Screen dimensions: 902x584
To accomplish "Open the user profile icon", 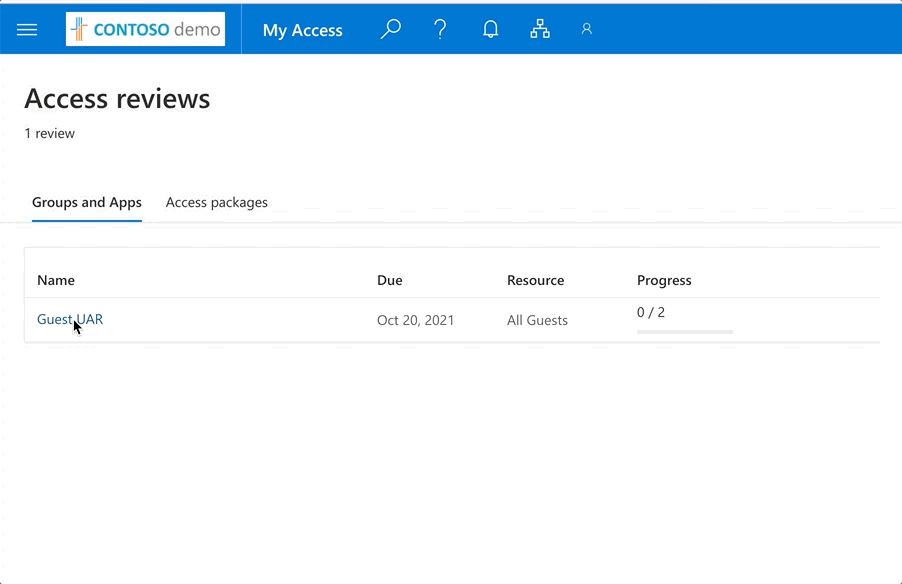I will [587, 29].
